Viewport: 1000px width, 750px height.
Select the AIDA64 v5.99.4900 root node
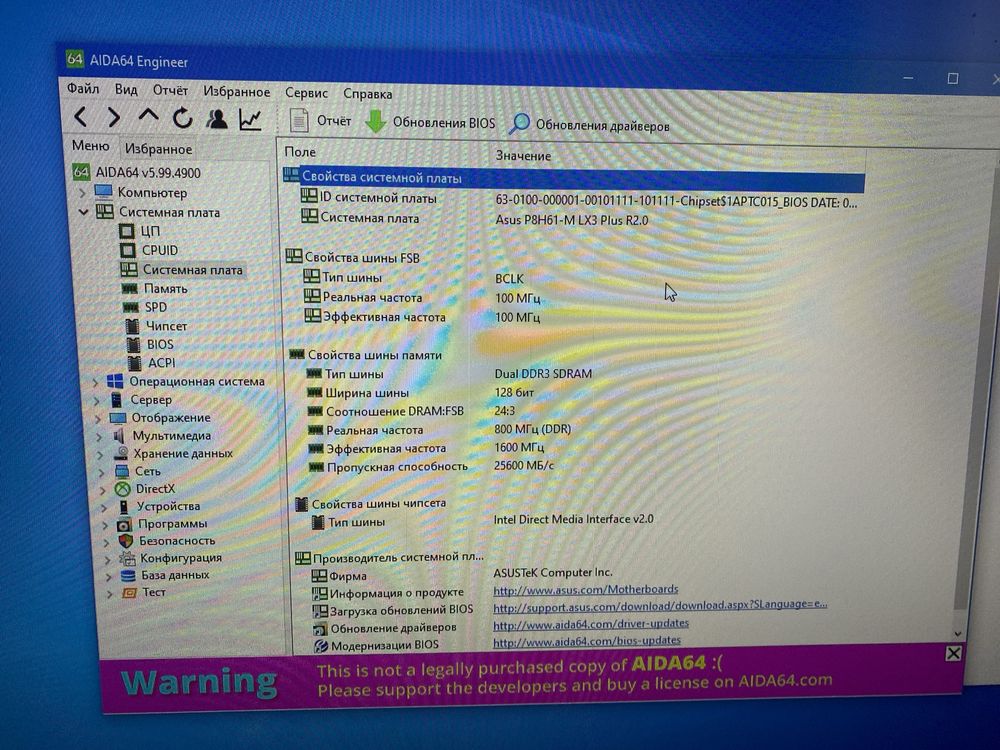coord(137,172)
